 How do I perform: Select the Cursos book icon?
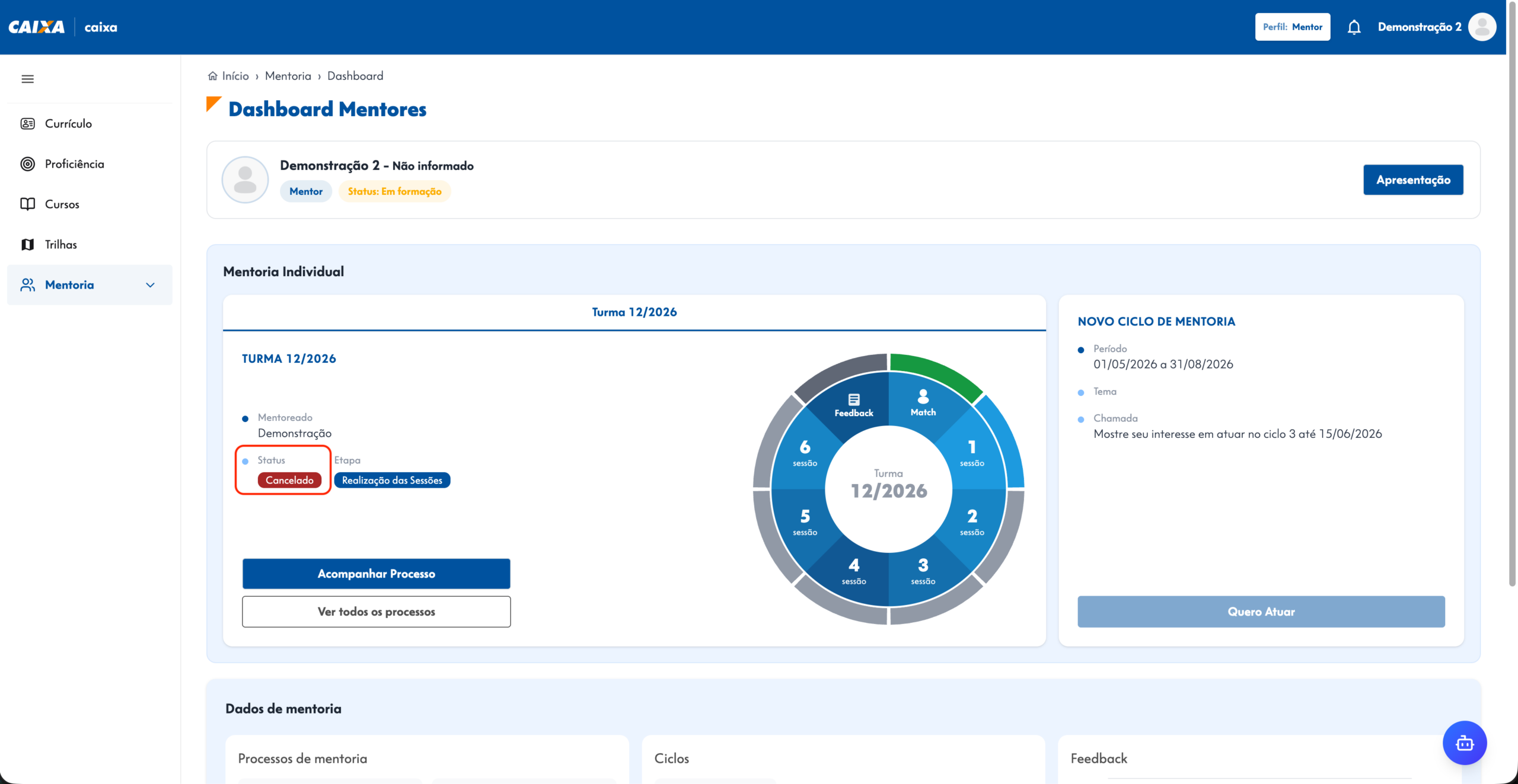pyautogui.click(x=27, y=204)
